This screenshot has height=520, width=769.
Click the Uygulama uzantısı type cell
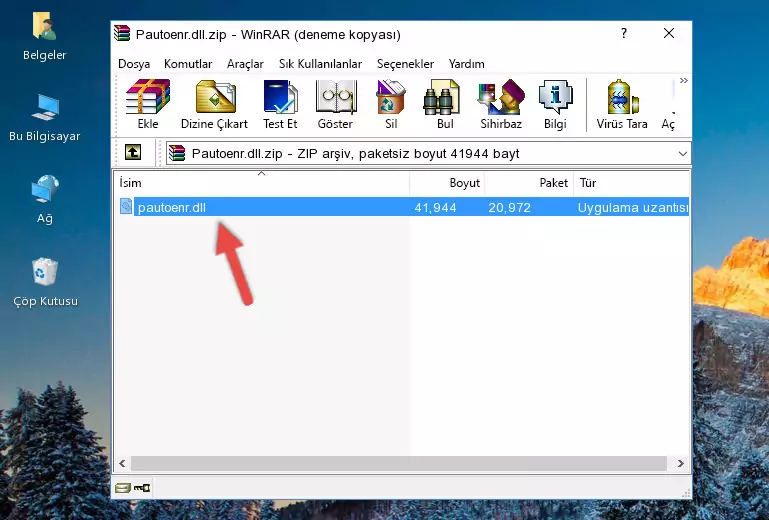pyautogui.click(x=633, y=208)
